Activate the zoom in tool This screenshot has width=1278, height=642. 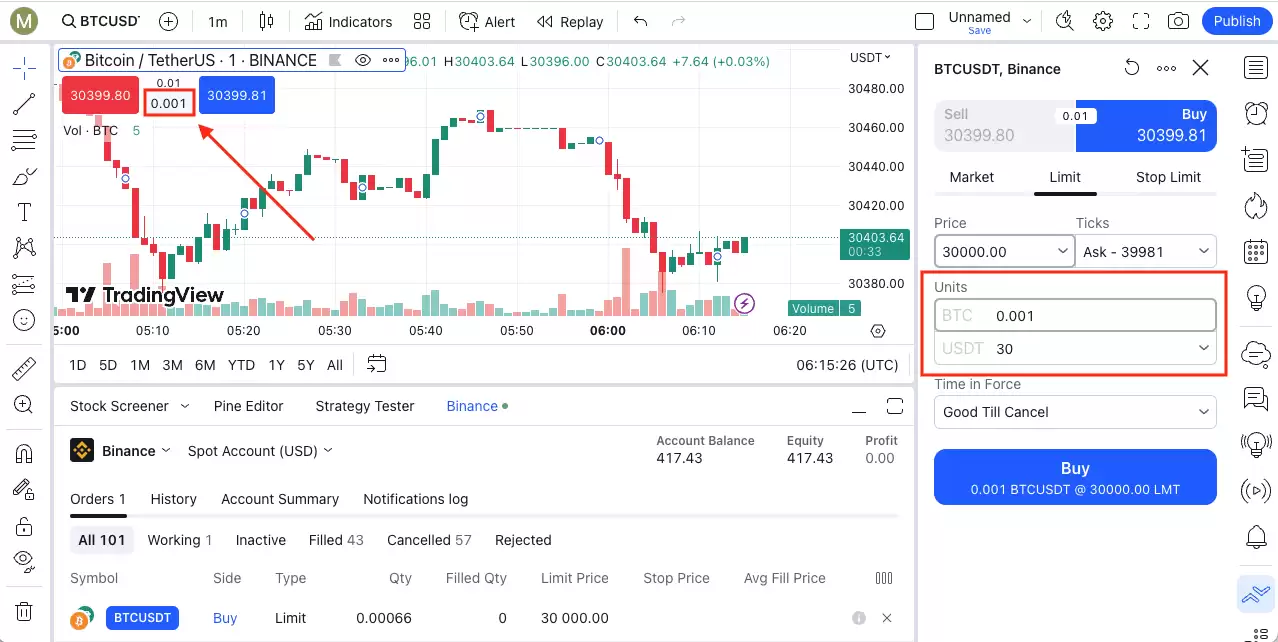pos(24,404)
